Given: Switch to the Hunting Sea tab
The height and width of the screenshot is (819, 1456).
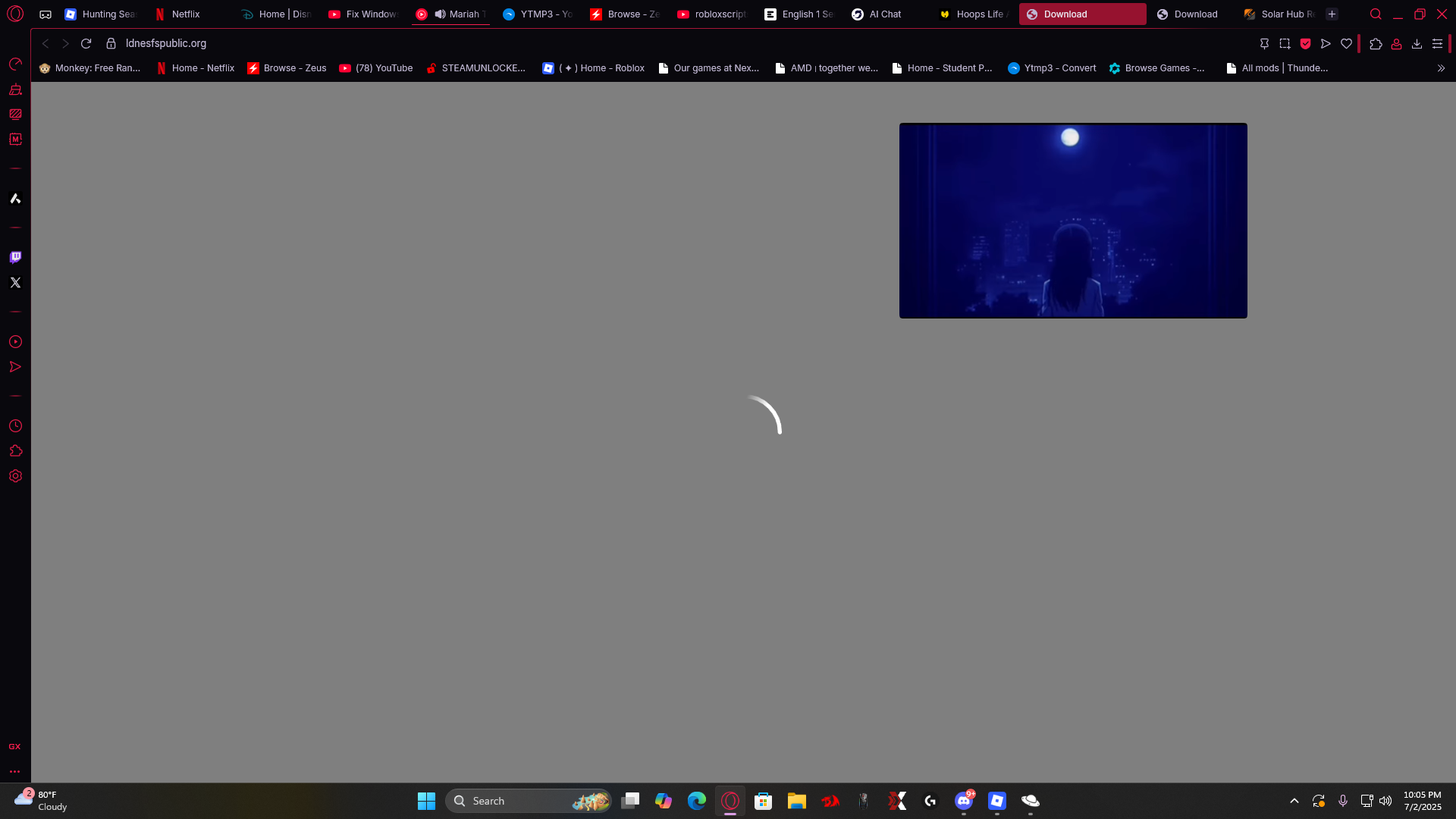Looking at the screenshot, I should pyautogui.click(x=100, y=14).
